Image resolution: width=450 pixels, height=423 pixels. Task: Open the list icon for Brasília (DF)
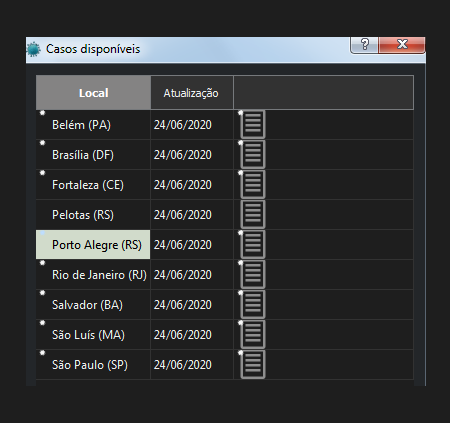click(253, 154)
